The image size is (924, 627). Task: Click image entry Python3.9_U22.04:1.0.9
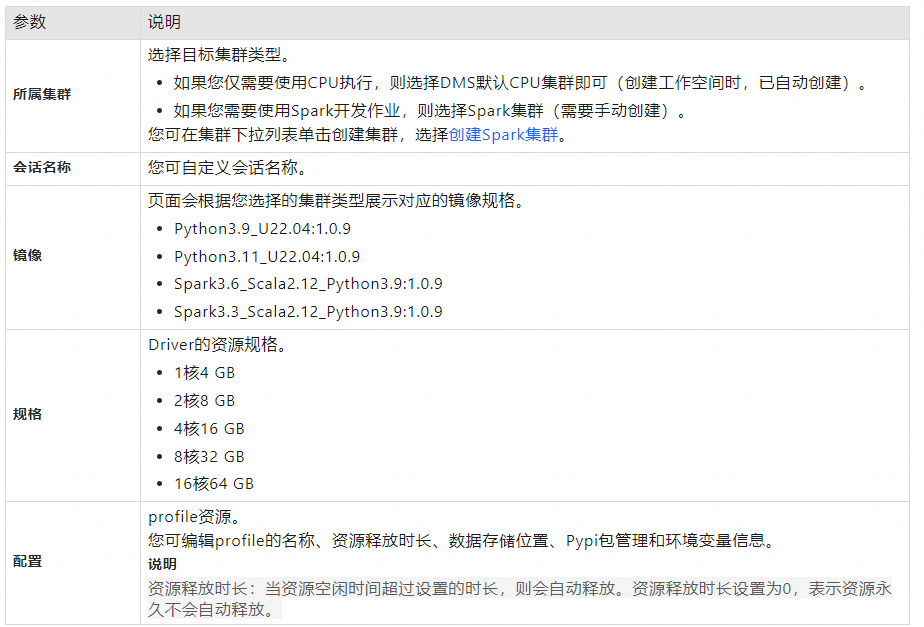point(262,229)
